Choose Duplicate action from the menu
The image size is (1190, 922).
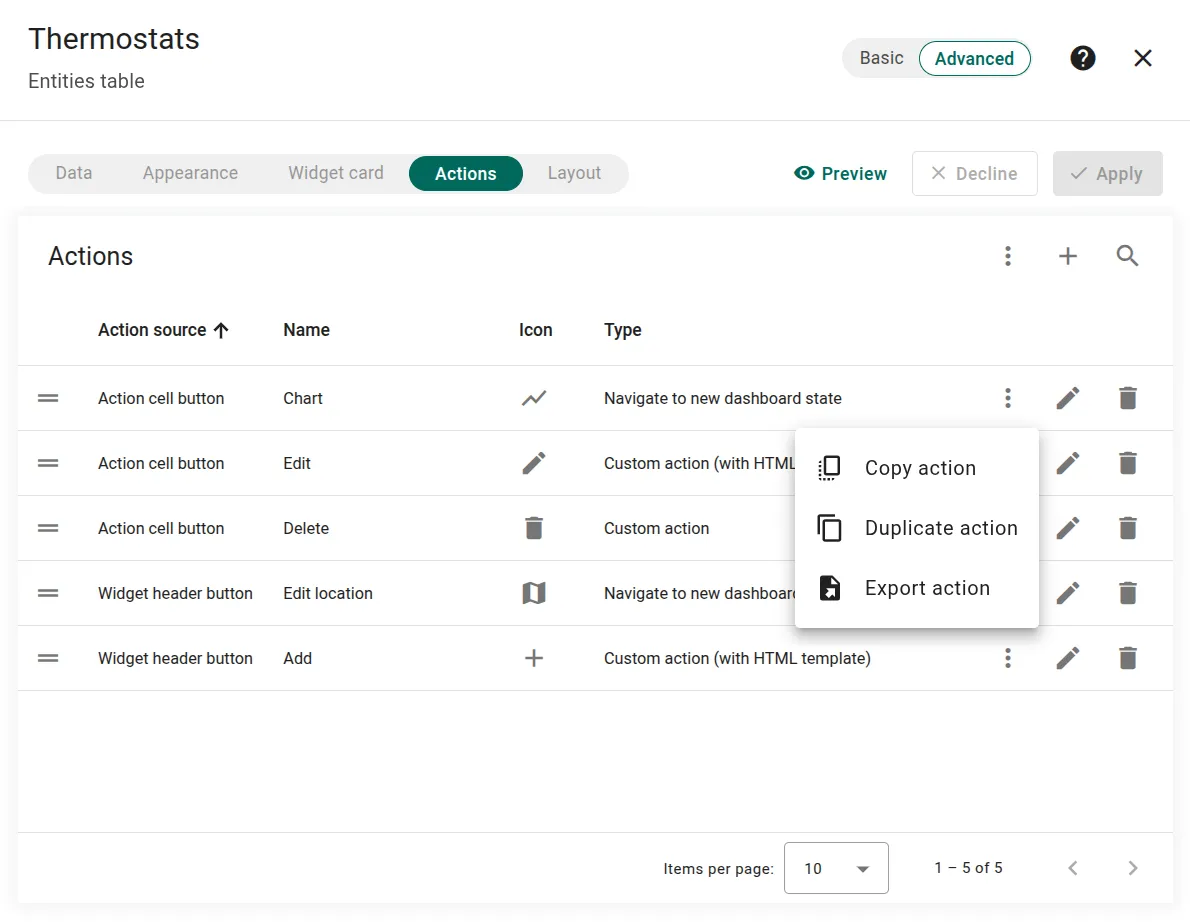coord(917,528)
